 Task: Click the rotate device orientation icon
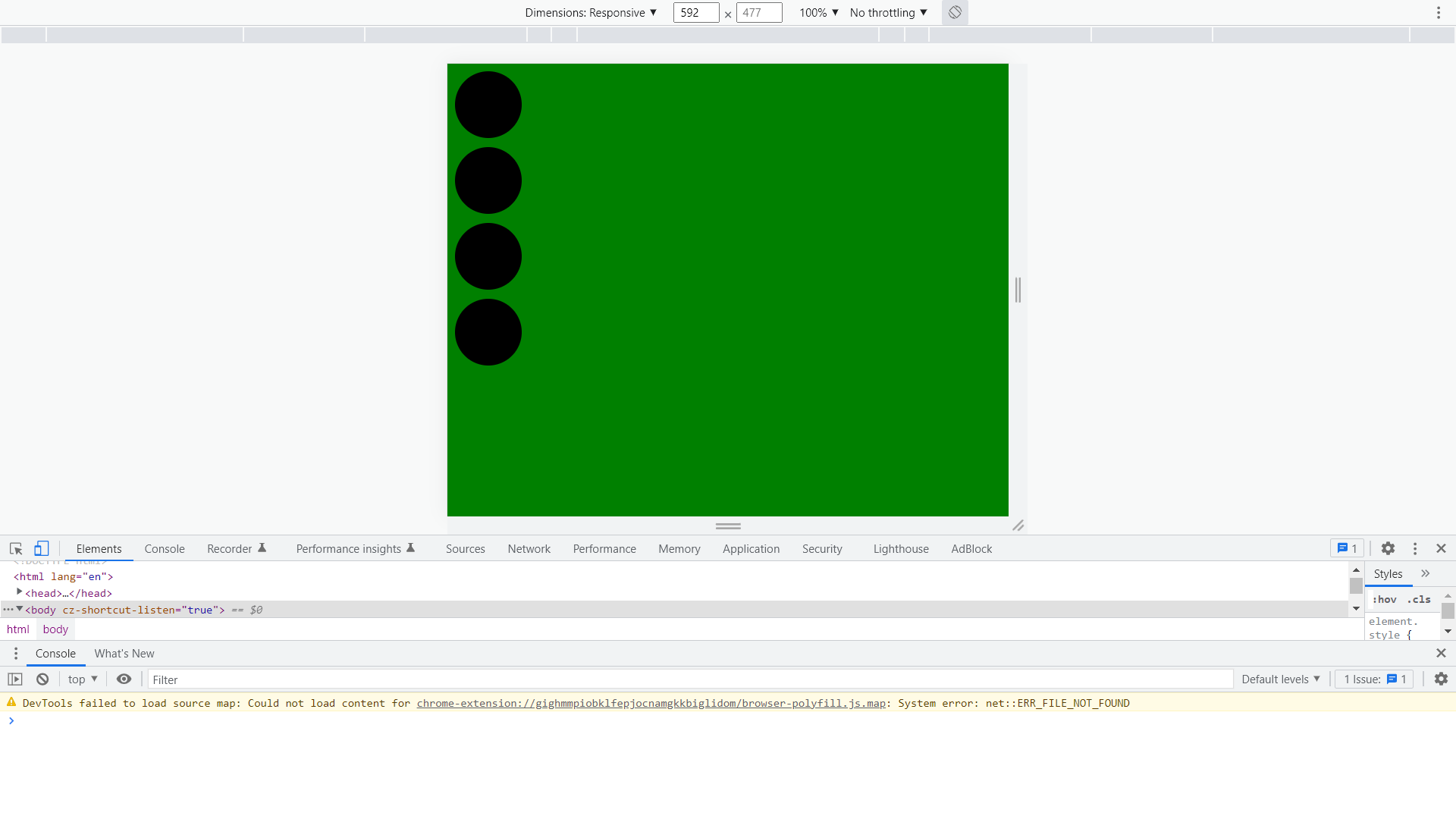coord(955,12)
